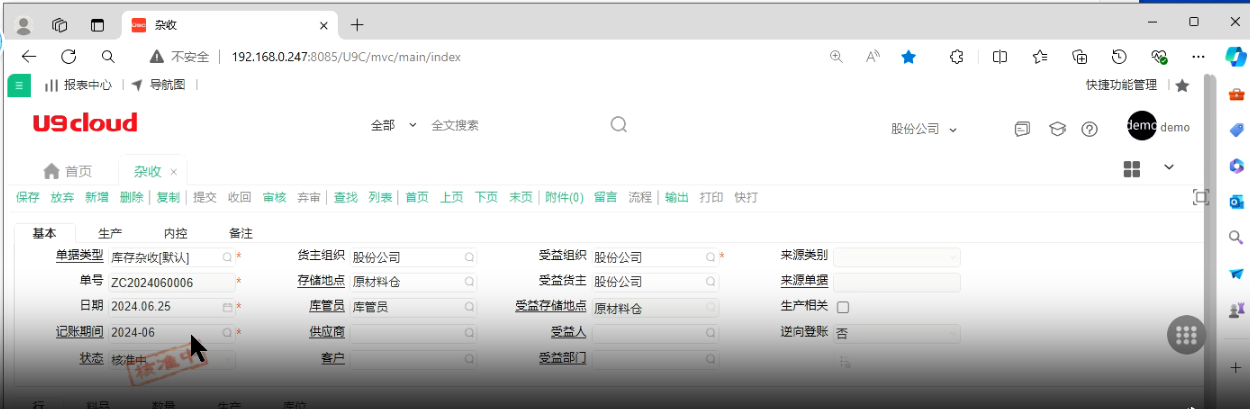The width and height of the screenshot is (1250, 409).
Task: Favorite this page with browser star icon
Action: tap(908, 57)
